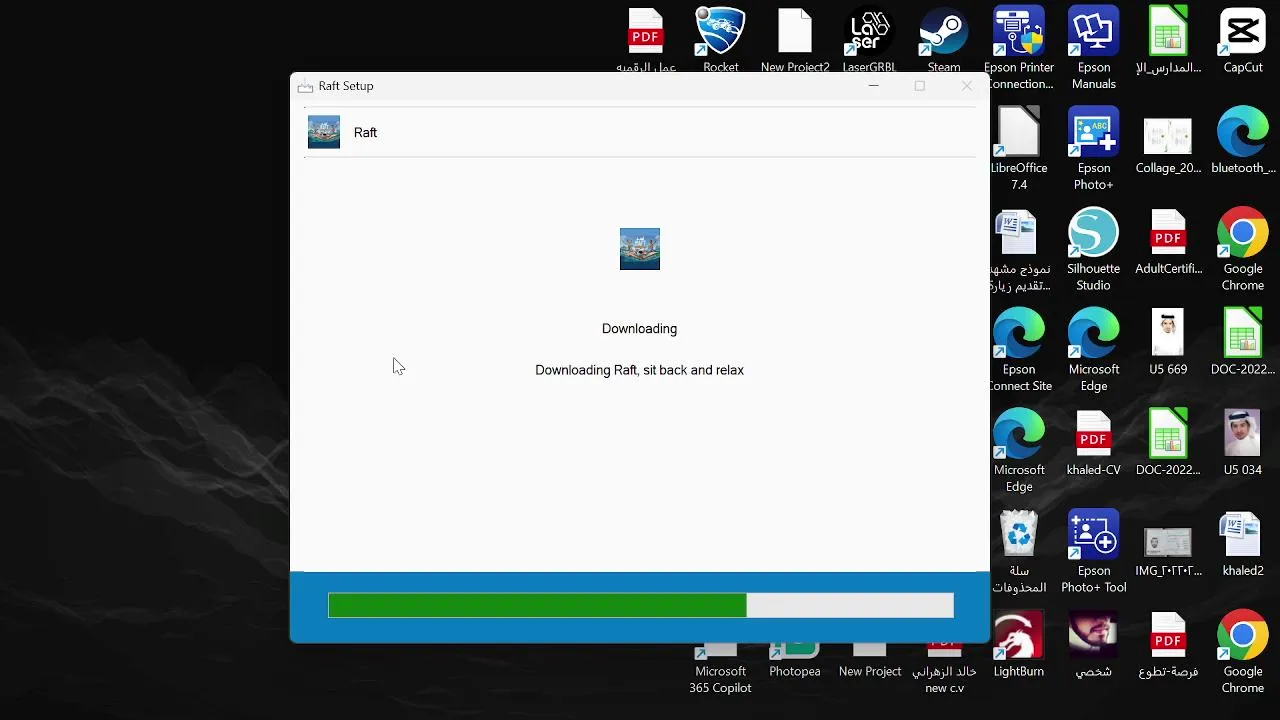Click the 'خالد الزهراني new c.v' label
The width and height of the screenshot is (1280, 720).
(944, 680)
